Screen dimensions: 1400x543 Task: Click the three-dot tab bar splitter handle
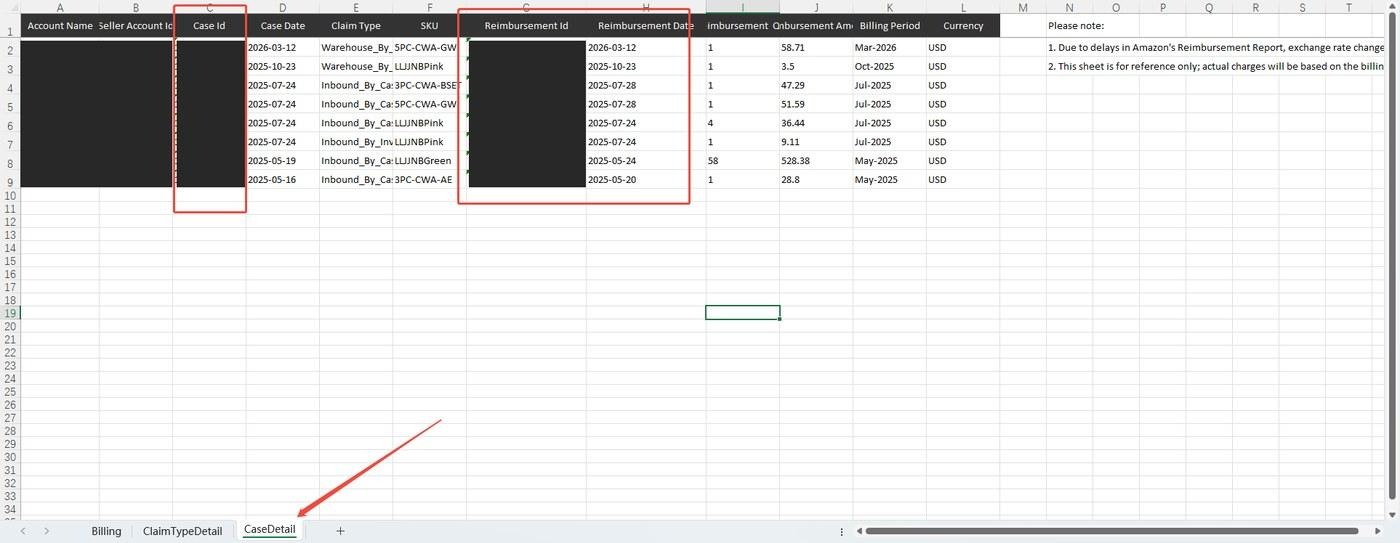point(841,532)
